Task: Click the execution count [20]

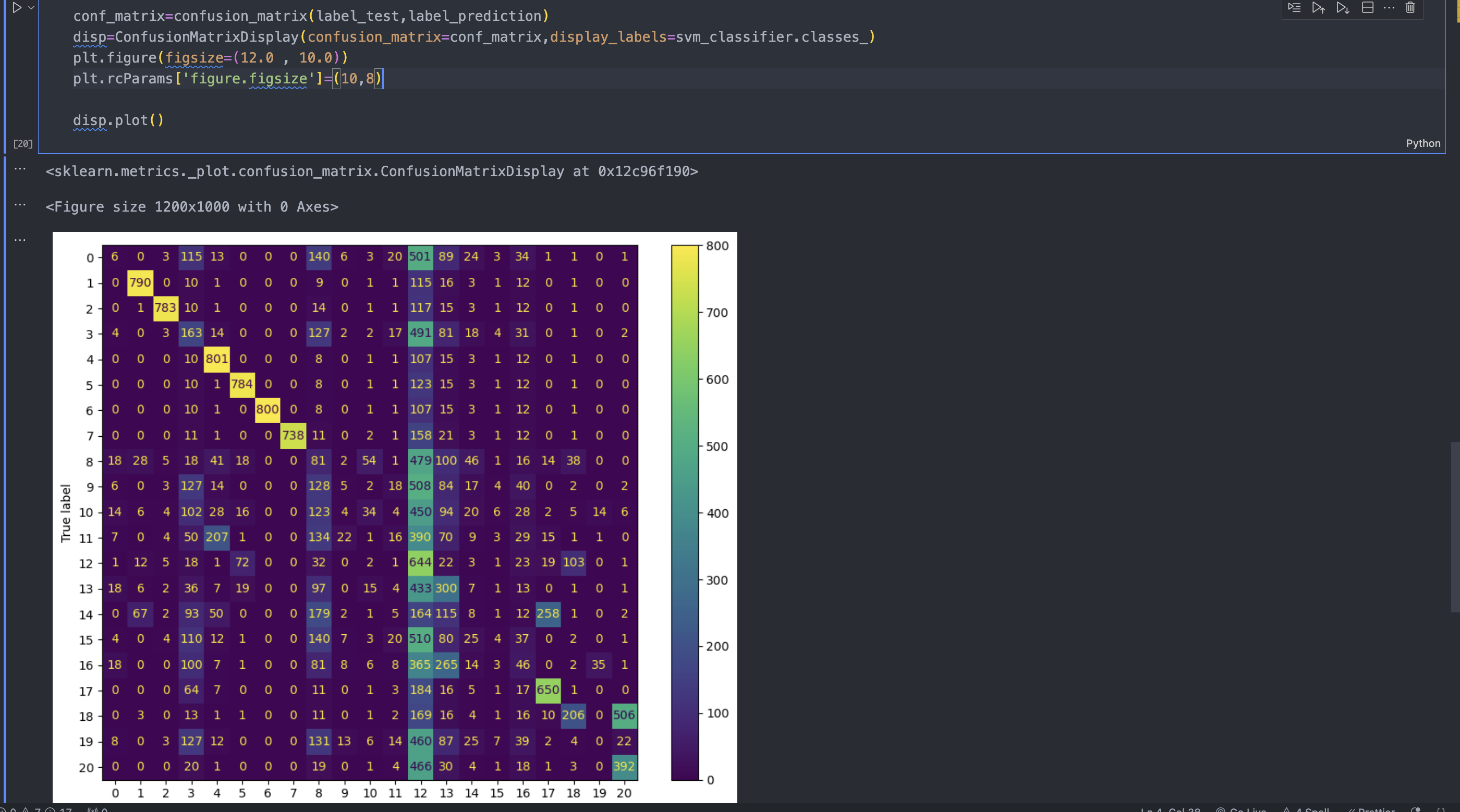Action: coord(22,143)
